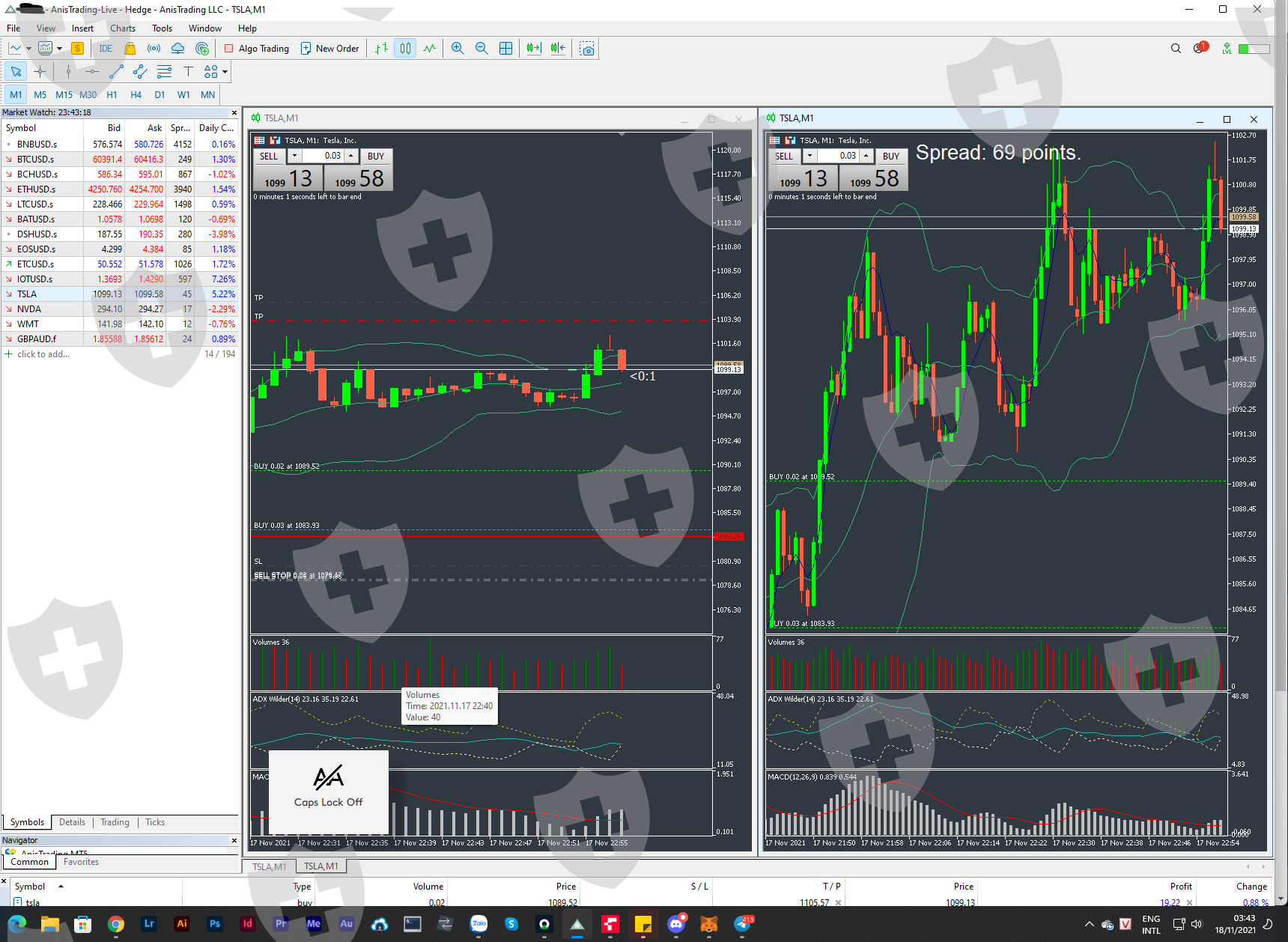Zoom out of the chart

482,49
